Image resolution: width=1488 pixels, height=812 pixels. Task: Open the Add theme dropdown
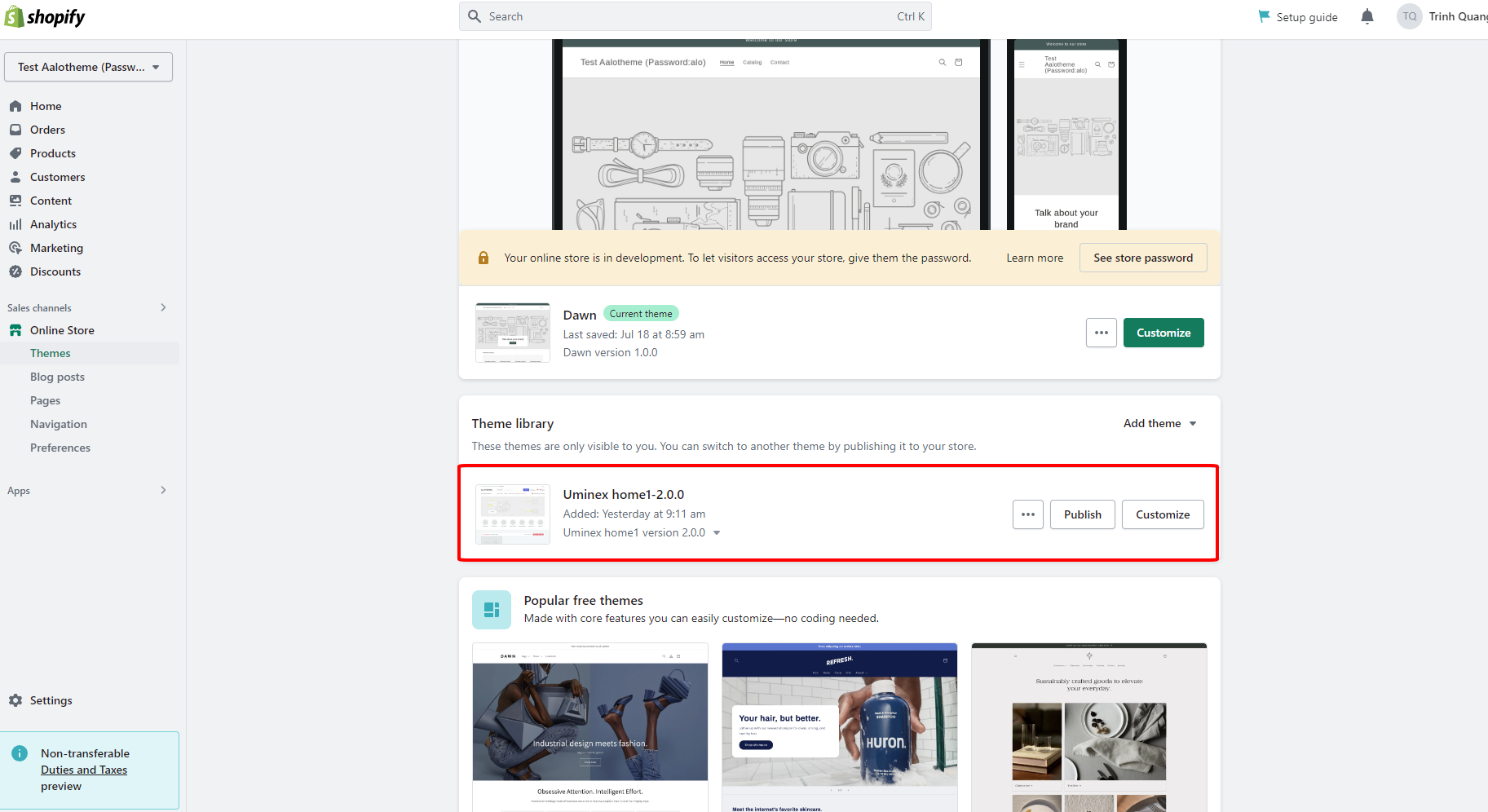[x=1160, y=423]
